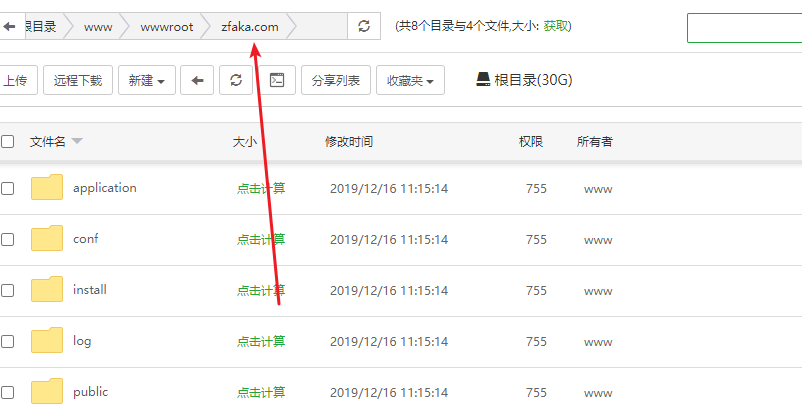Viewport: 802px width, 414px height.
Task: Click 点击计算 for the conf folder
Action: (x=261, y=239)
